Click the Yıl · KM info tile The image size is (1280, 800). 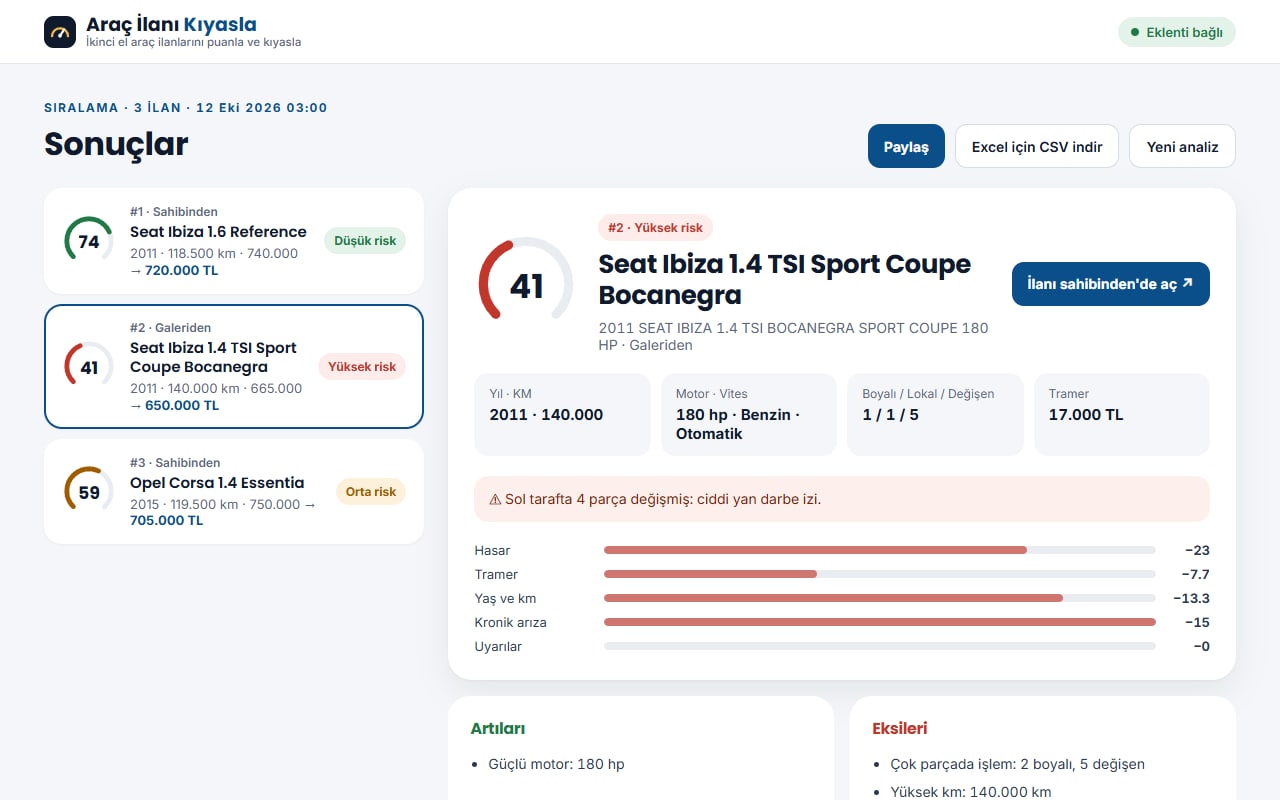(x=562, y=415)
